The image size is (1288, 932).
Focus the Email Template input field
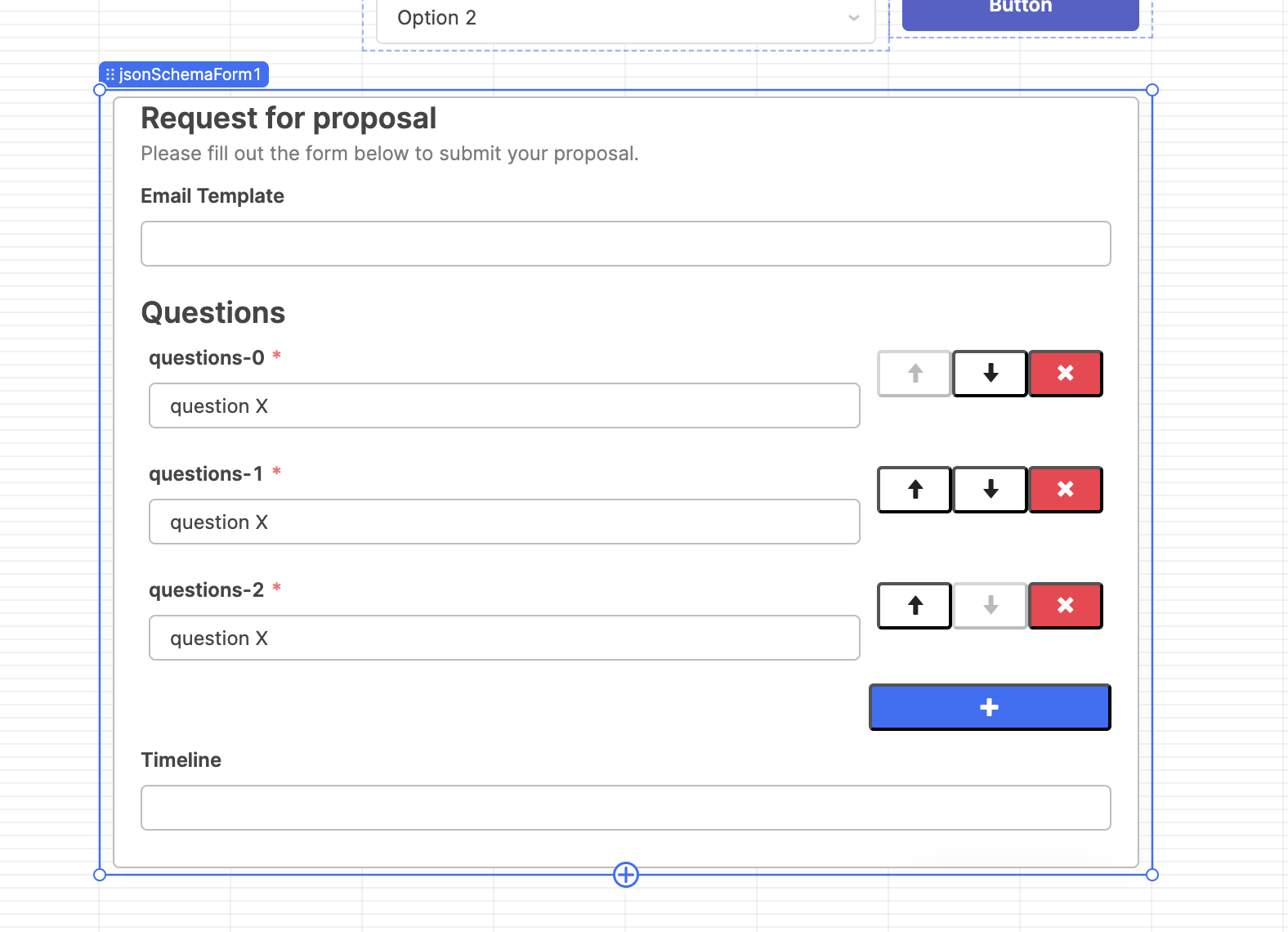[626, 244]
